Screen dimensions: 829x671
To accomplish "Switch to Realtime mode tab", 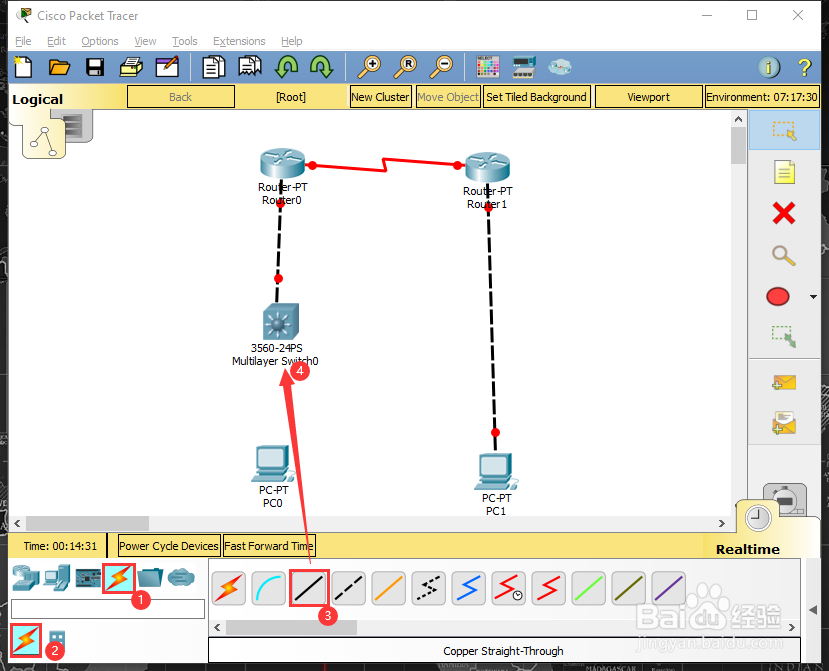I will 758,518.
